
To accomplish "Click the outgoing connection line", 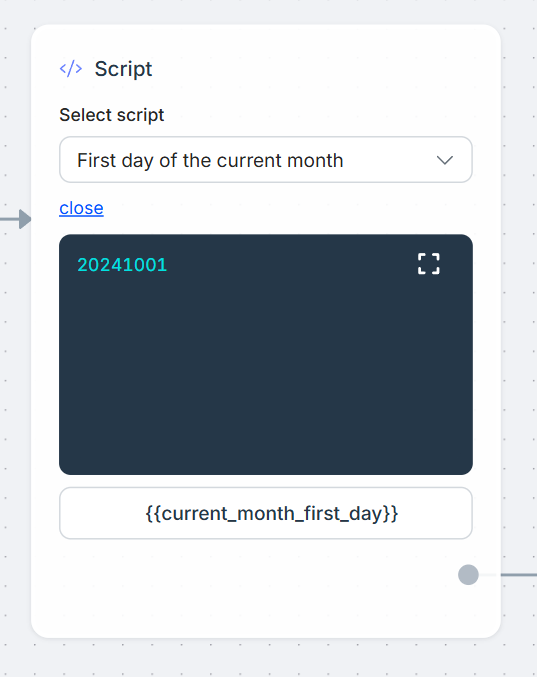I will 518,575.
